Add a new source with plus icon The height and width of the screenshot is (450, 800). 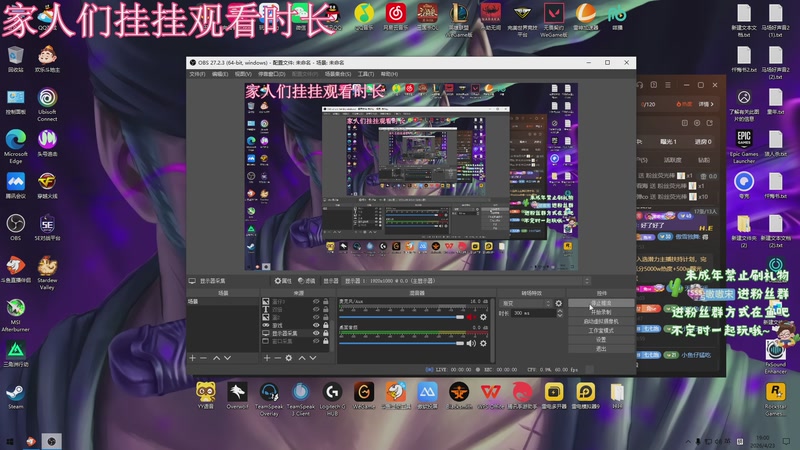click(x=266, y=358)
